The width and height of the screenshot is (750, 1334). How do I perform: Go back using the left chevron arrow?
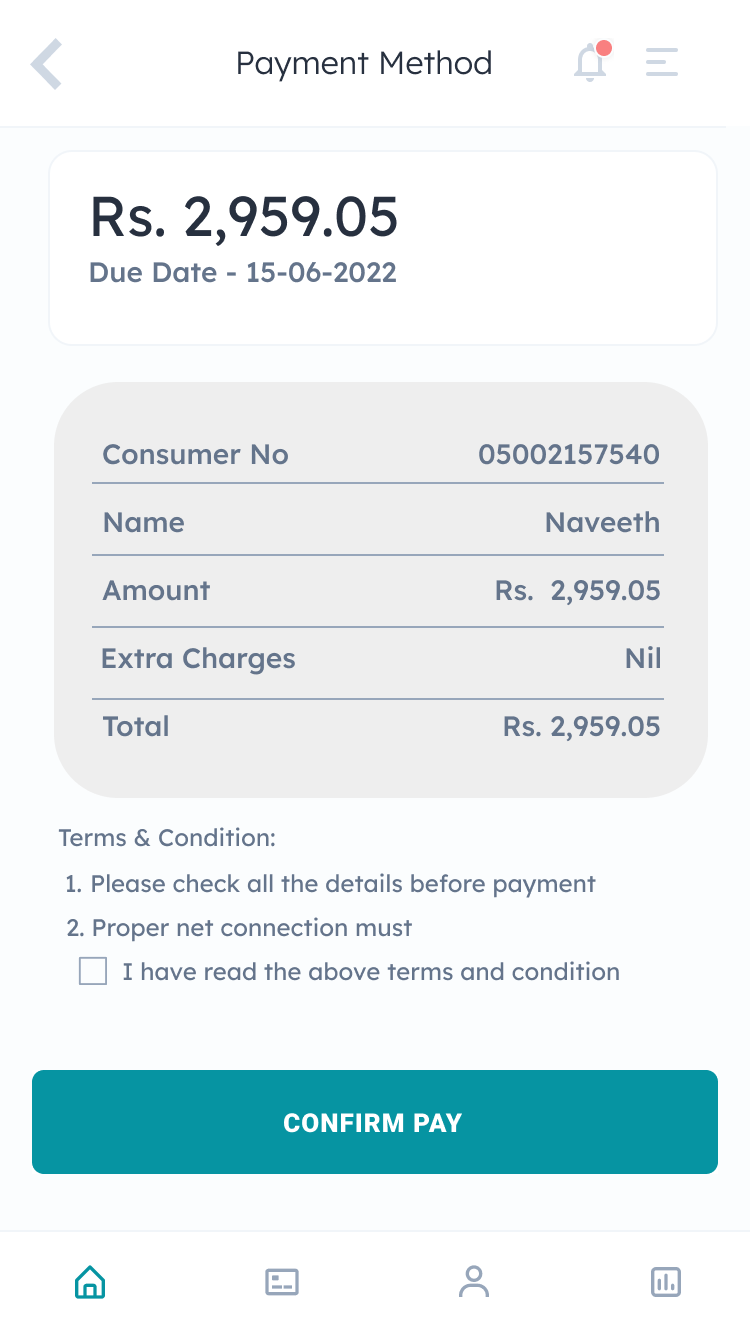(x=47, y=64)
